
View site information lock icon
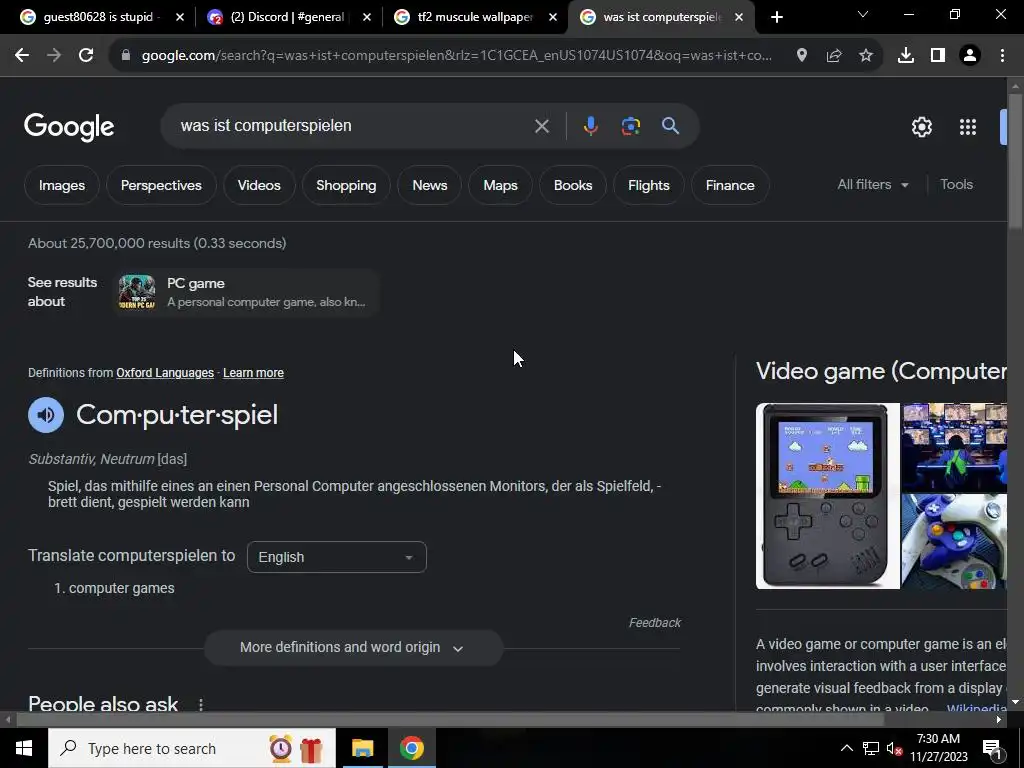[126, 56]
